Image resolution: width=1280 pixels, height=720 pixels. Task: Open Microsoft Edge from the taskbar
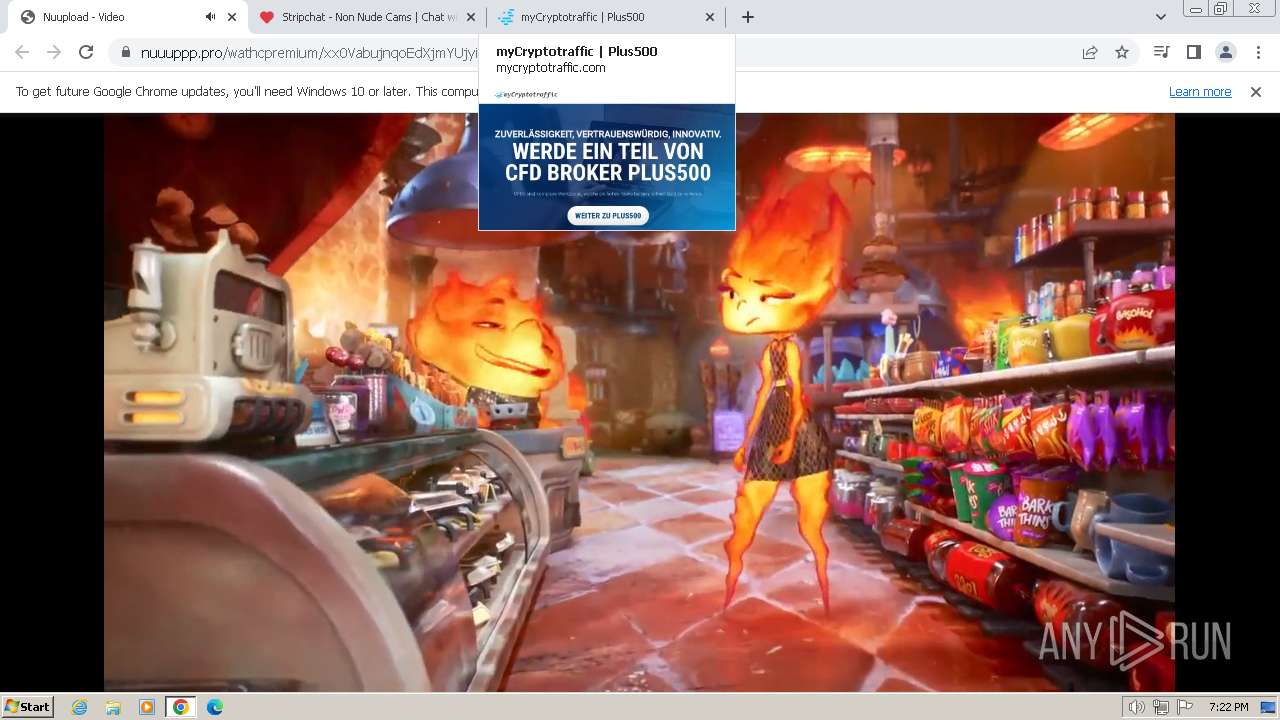point(214,707)
